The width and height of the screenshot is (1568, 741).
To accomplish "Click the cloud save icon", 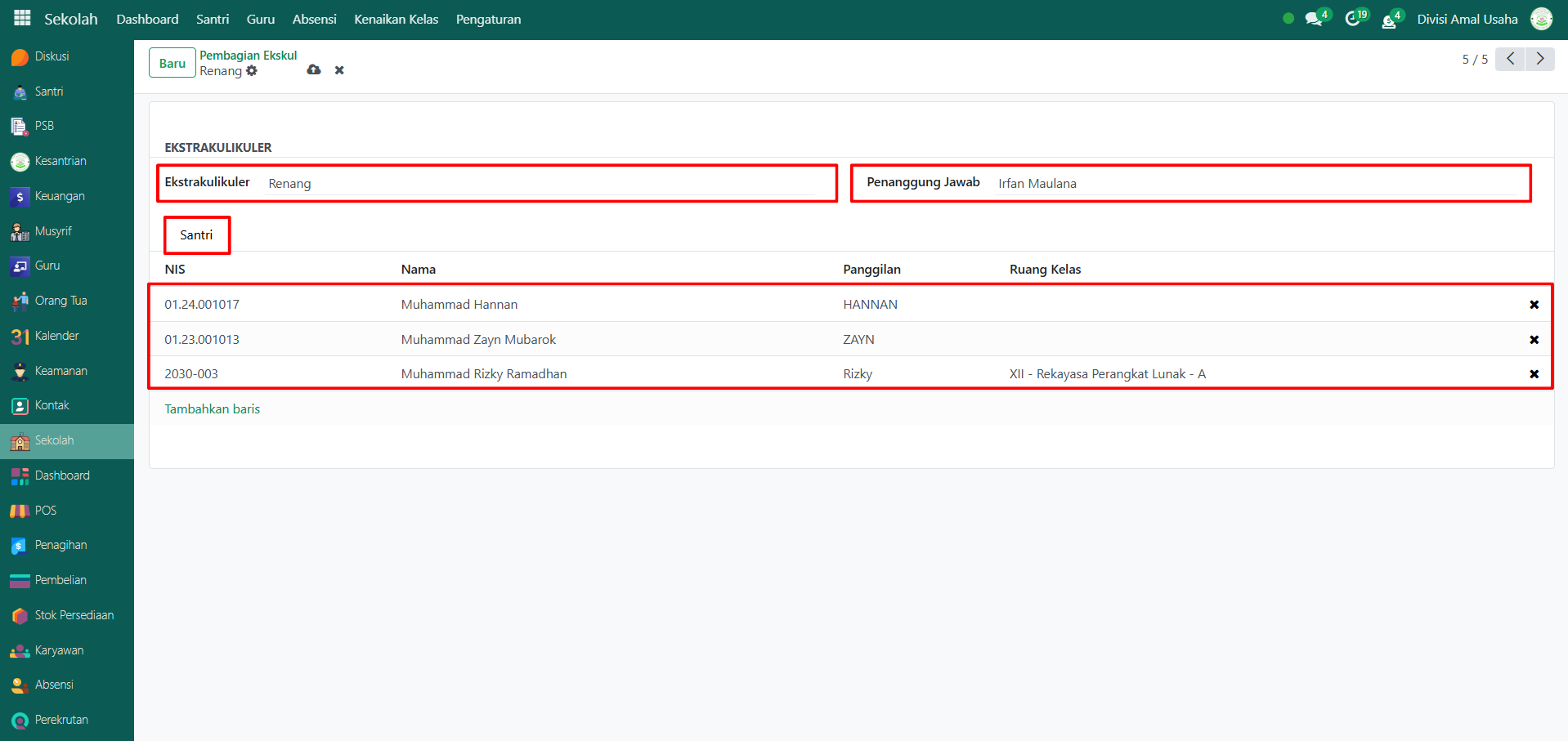I will [314, 70].
